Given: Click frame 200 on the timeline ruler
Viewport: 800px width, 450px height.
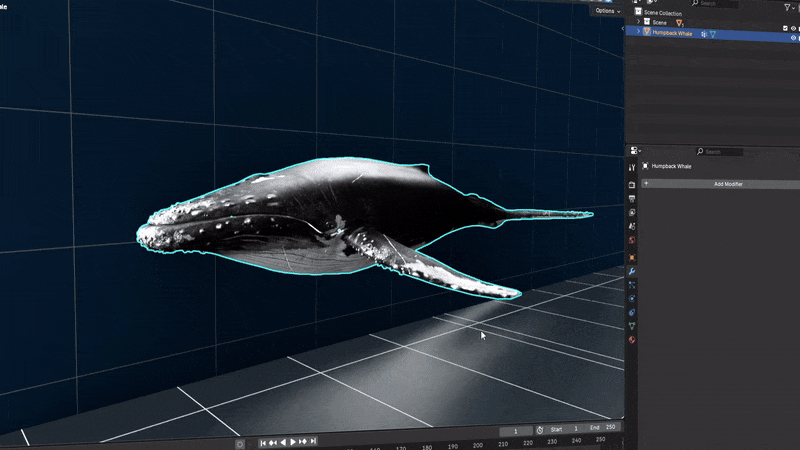Looking at the screenshot, I should pos(478,445).
